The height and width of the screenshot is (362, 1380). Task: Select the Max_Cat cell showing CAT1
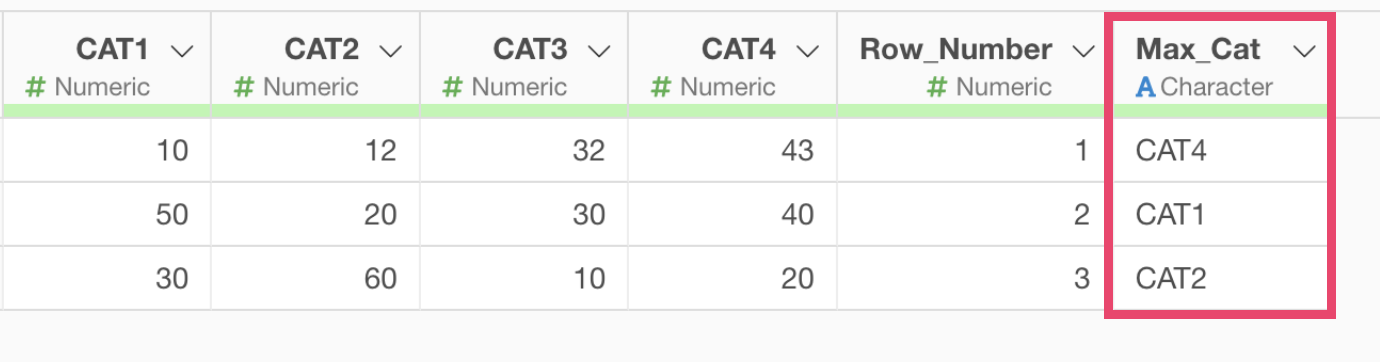1219,214
